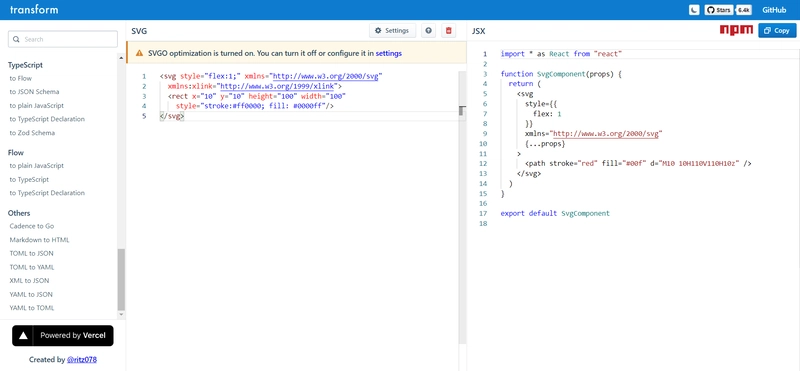Click the SVGO warning triangle icon
The width and height of the screenshot is (800, 371).
(139, 53)
